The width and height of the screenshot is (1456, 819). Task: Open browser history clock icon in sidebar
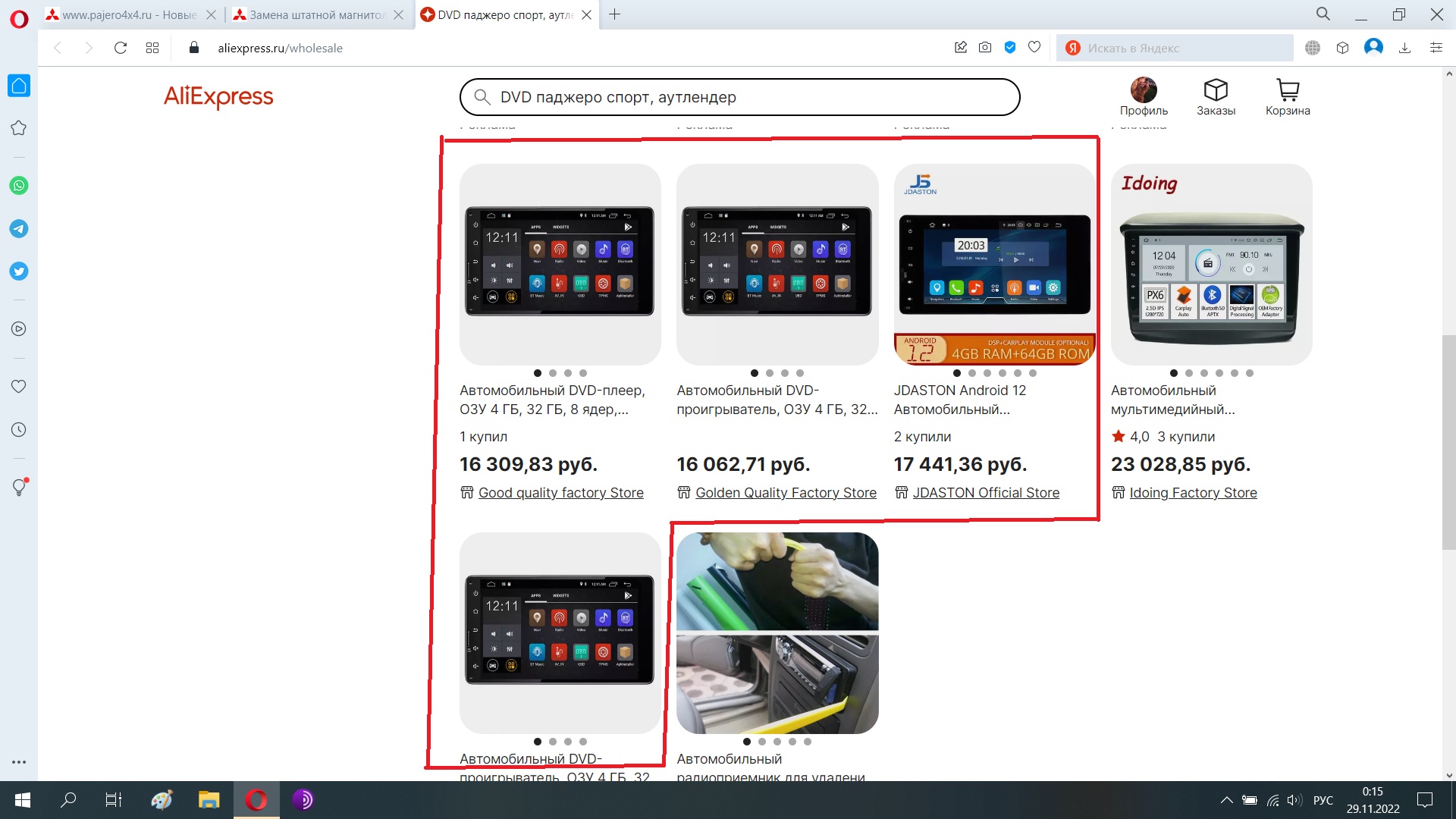click(x=19, y=430)
